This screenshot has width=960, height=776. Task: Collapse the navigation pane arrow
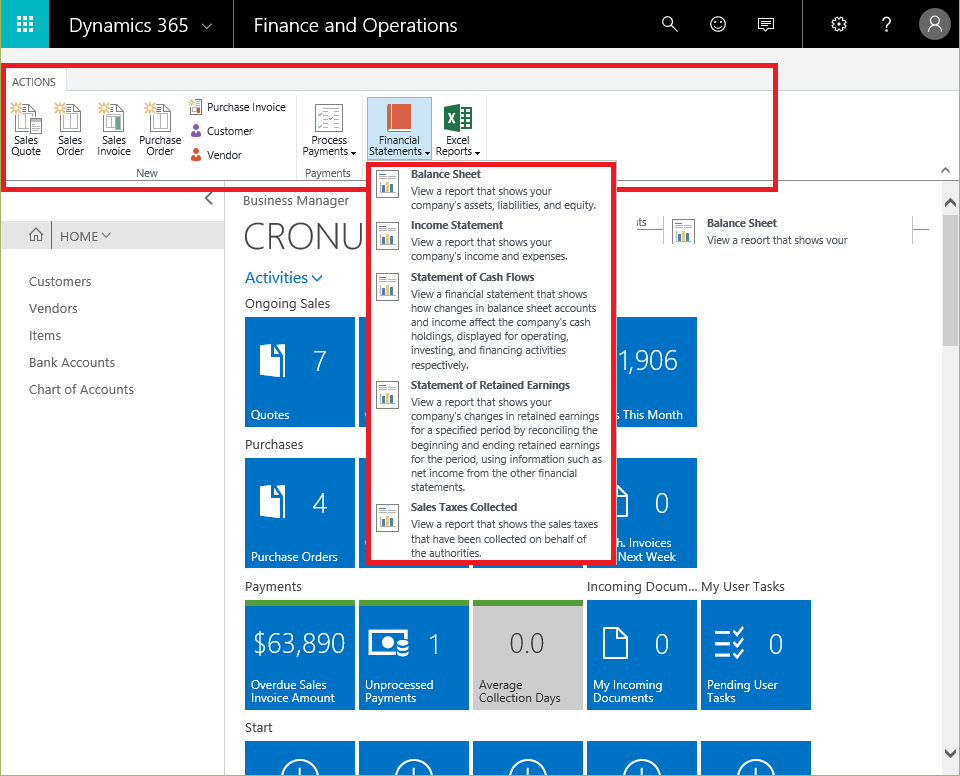point(209,198)
